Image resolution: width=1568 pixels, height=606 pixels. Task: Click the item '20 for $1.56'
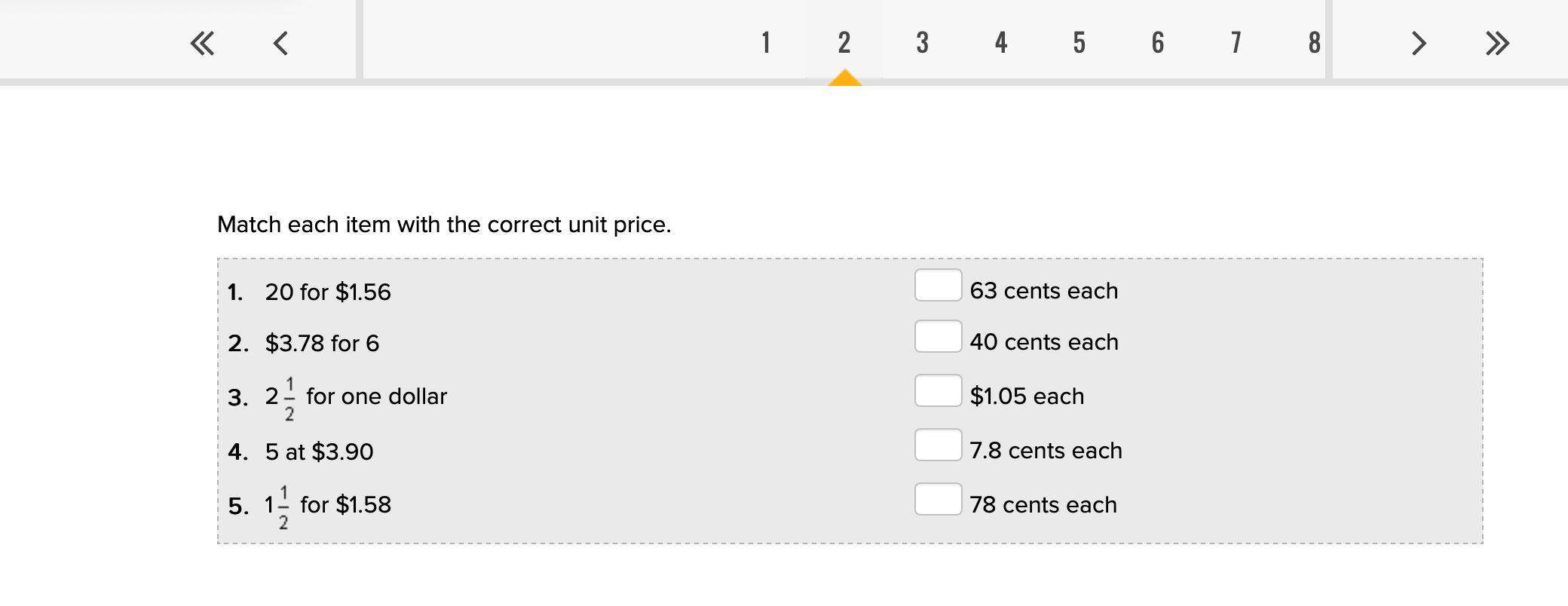tap(328, 292)
